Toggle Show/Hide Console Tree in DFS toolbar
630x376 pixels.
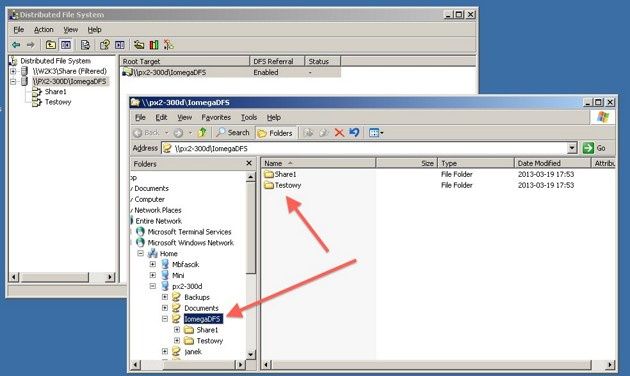click(66, 45)
